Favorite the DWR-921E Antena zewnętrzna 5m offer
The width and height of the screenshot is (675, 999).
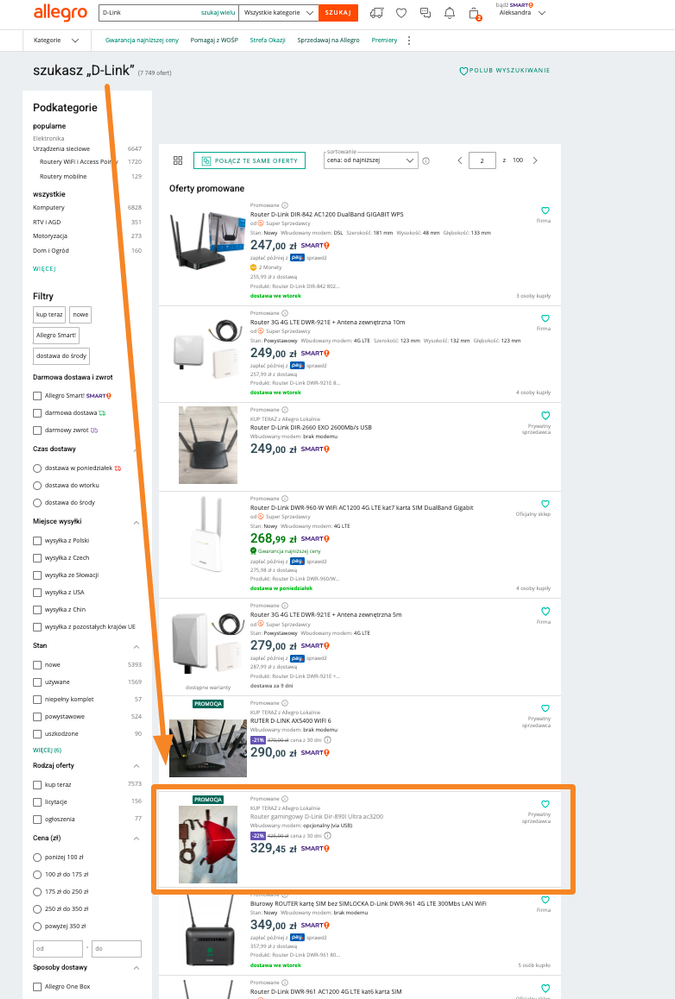[x=545, y=611]
